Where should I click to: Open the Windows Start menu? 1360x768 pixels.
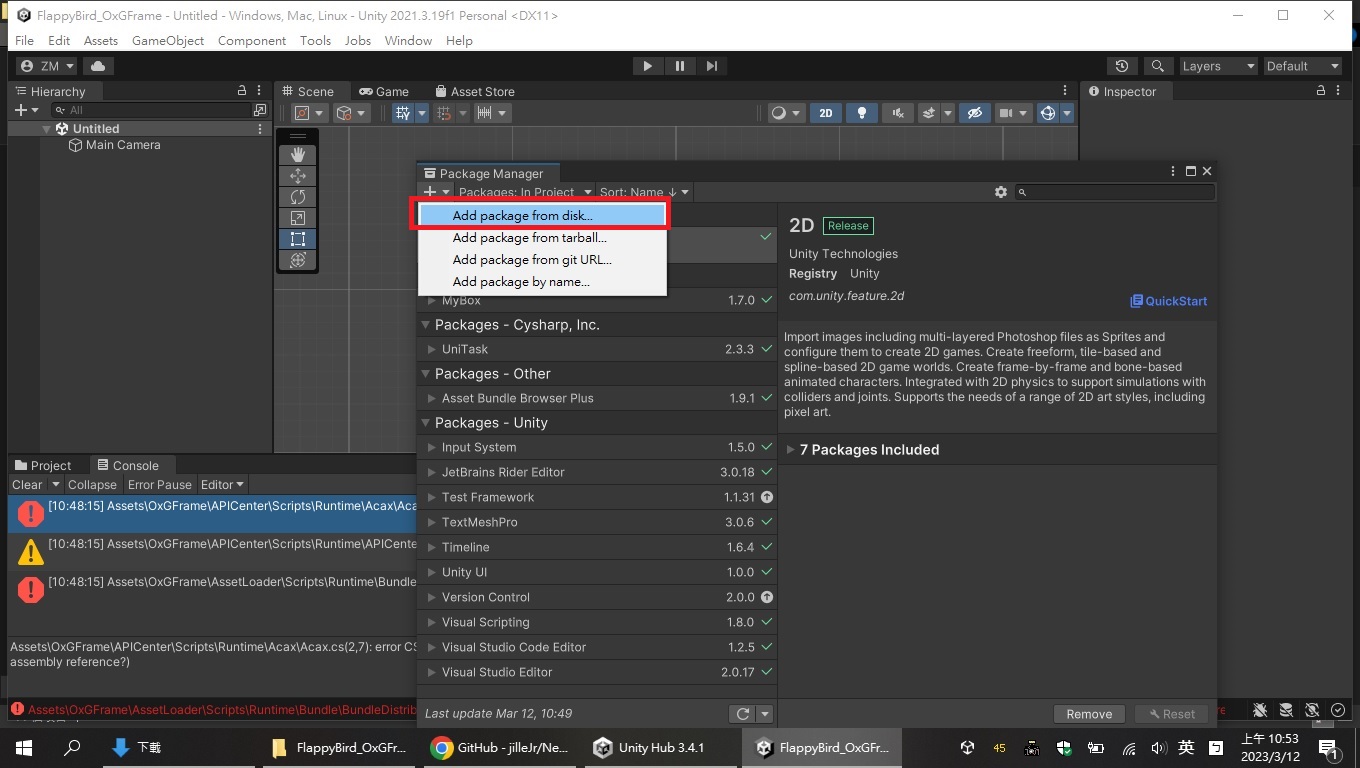tap(24, 747)
